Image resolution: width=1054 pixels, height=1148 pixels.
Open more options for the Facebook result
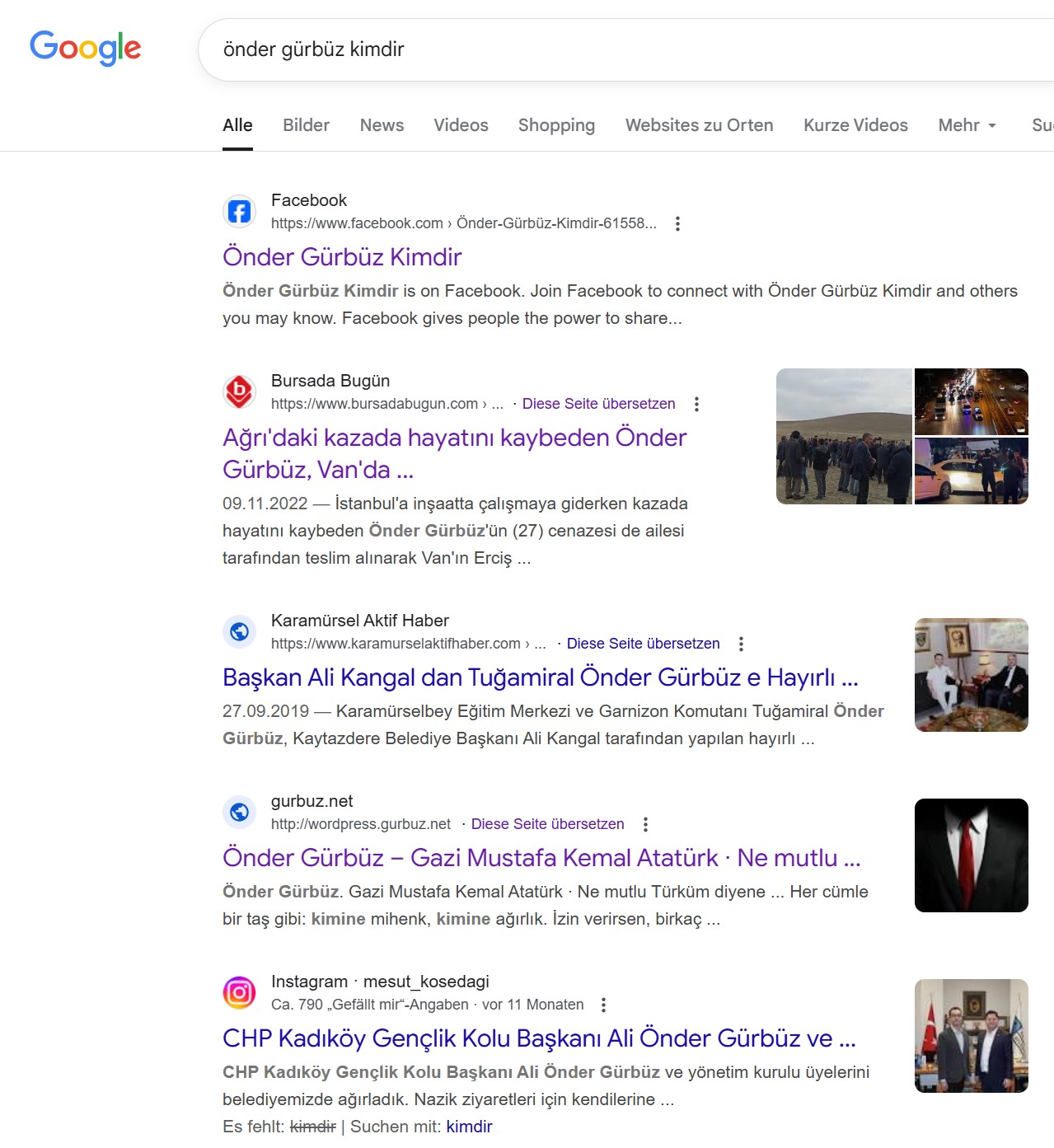point(677,223)
